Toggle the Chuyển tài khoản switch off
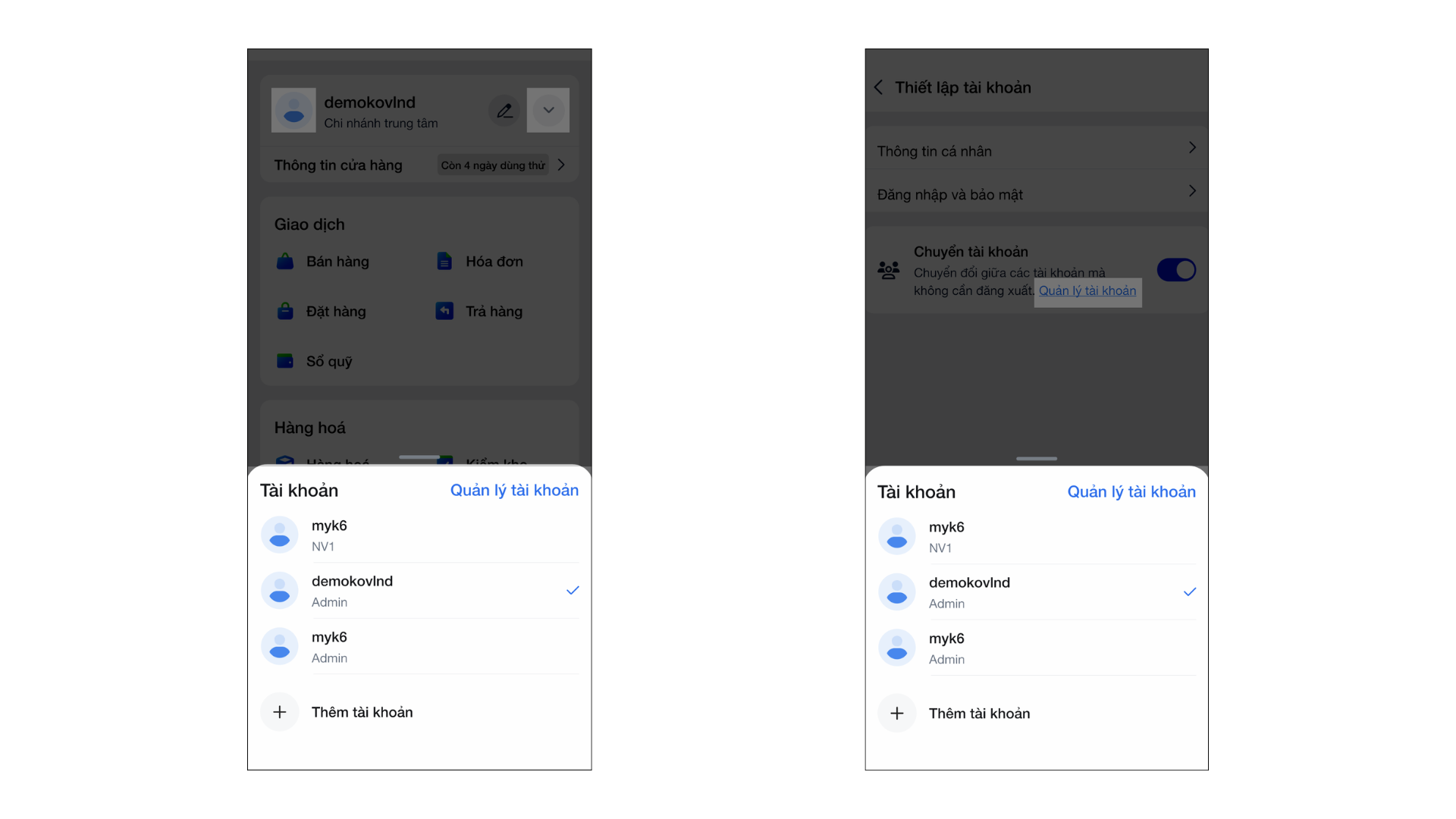Viewport: 1456px width, 819px height. [1176, 270]
